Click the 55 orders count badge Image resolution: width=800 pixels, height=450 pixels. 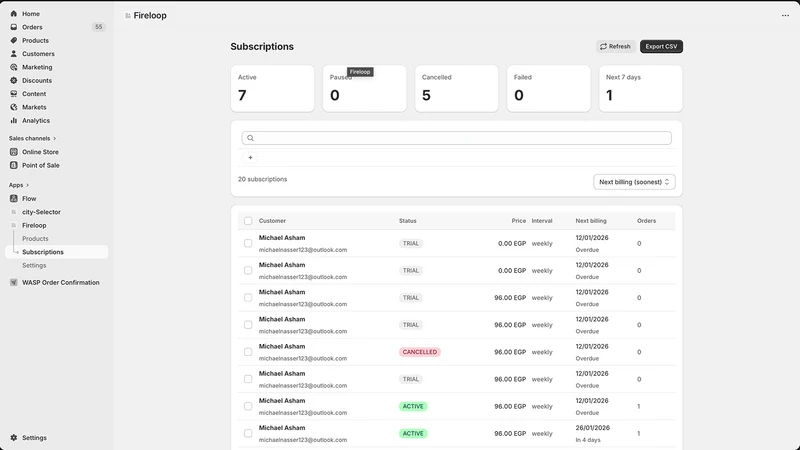pyautogui.click(x=98, y=27)
